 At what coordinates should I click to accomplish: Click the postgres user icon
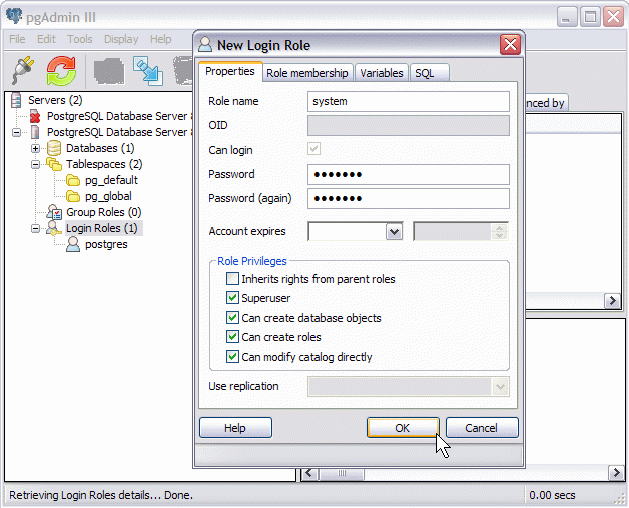[73, 244]
